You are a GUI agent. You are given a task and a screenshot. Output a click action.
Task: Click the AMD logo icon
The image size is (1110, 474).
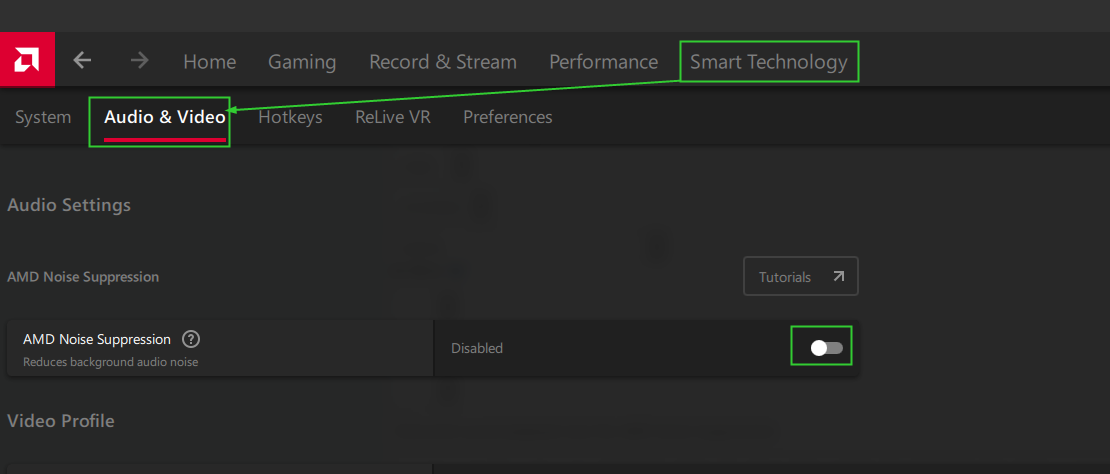[27, 60]
